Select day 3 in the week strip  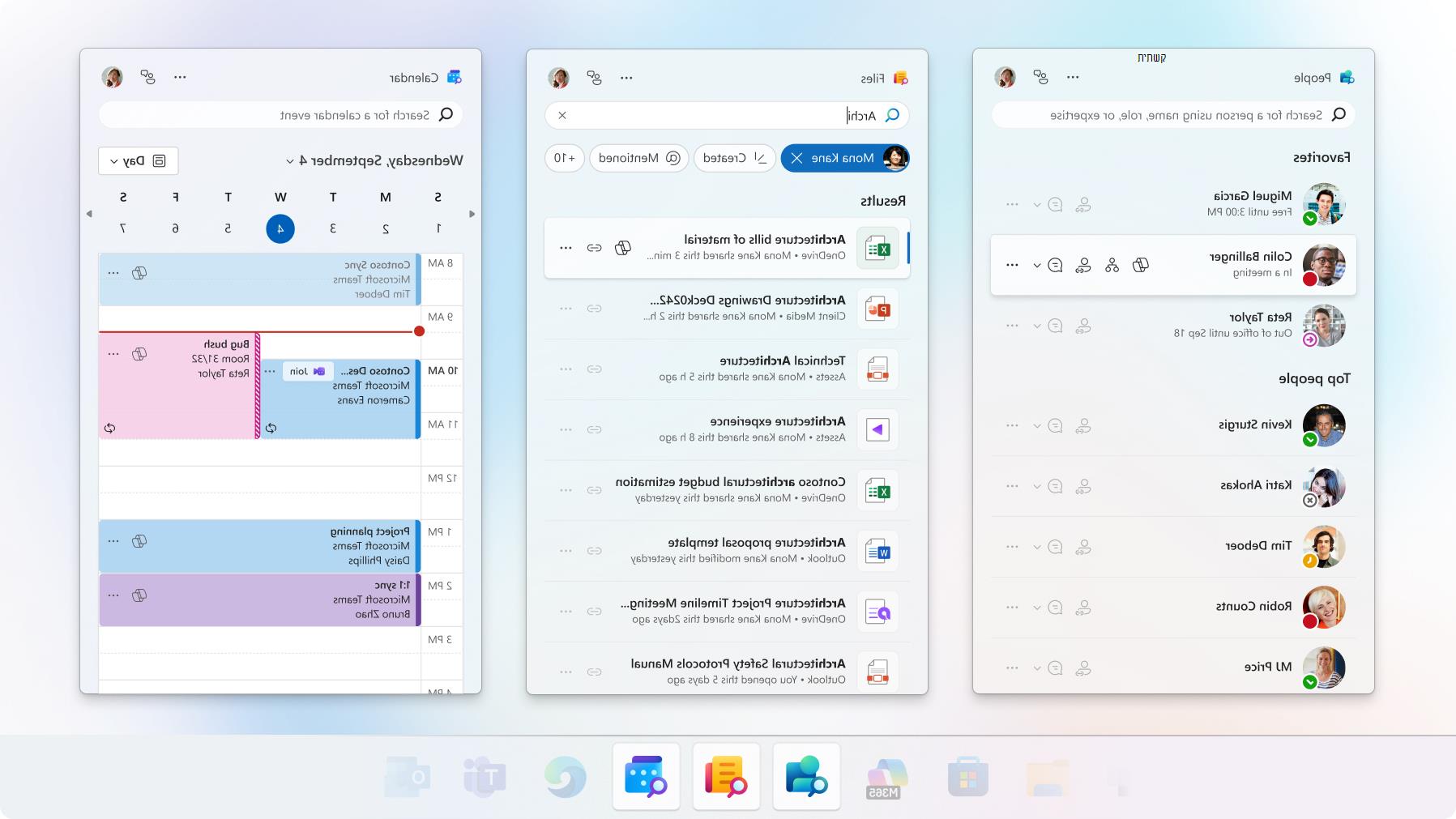(333, 228)
